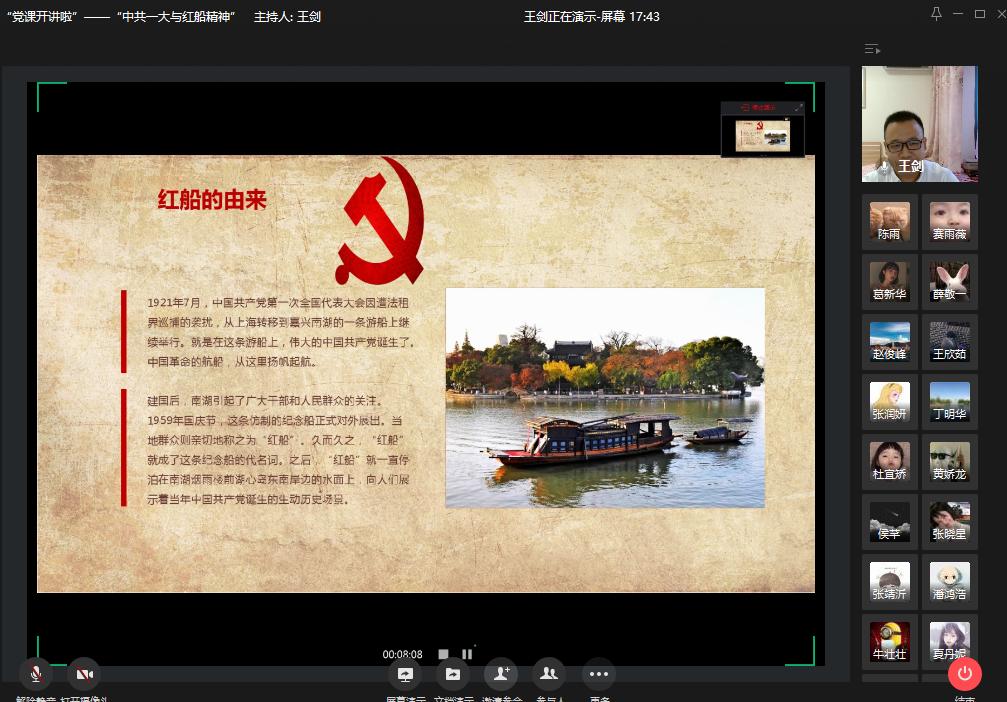This screenshot has height=702, width=1007.
Task: Maximize the meeting window
Action: [980, 14]
